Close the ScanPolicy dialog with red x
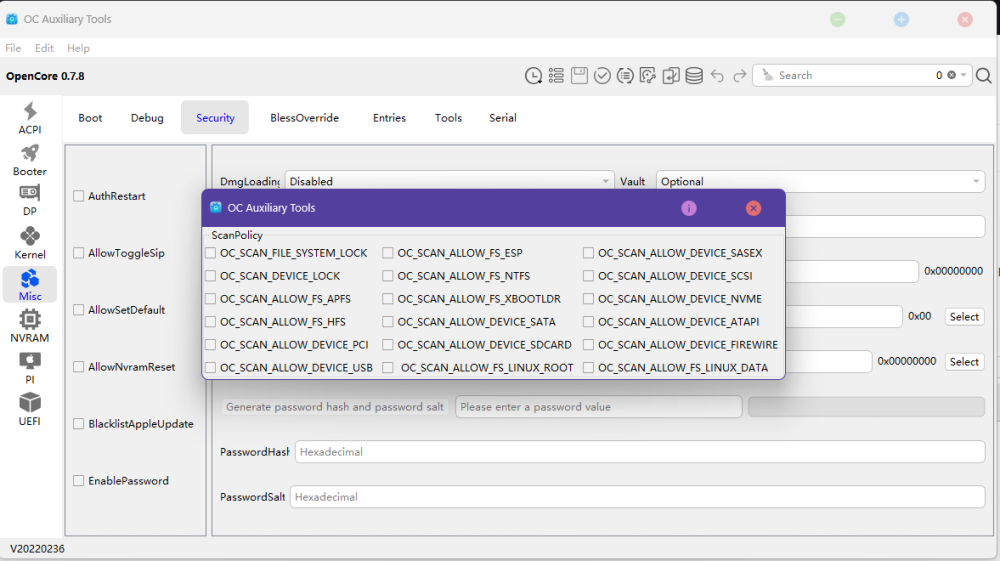 point(753,208)
